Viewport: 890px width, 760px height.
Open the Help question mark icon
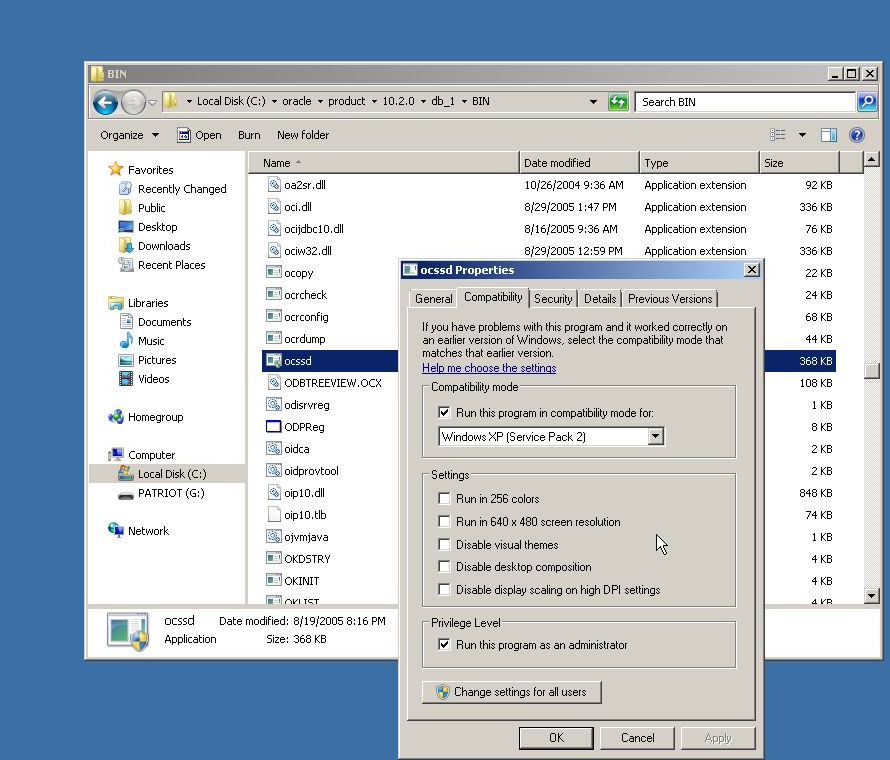(x=857, y=135)
